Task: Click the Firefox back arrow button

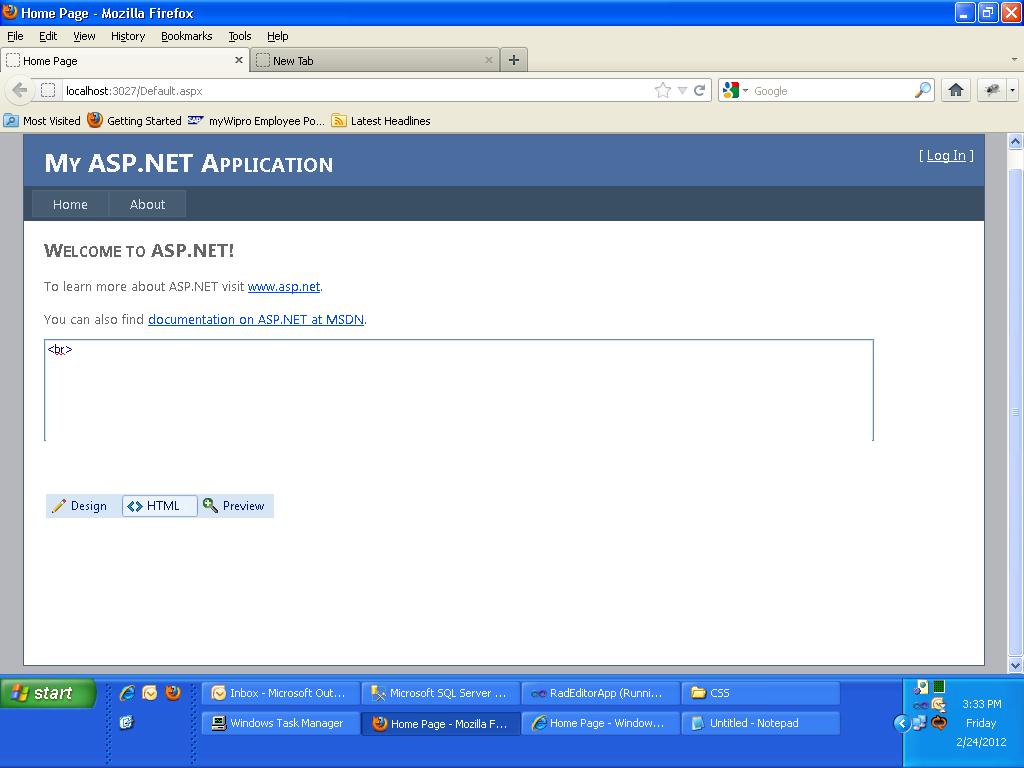Action: (x=20, y=90)
